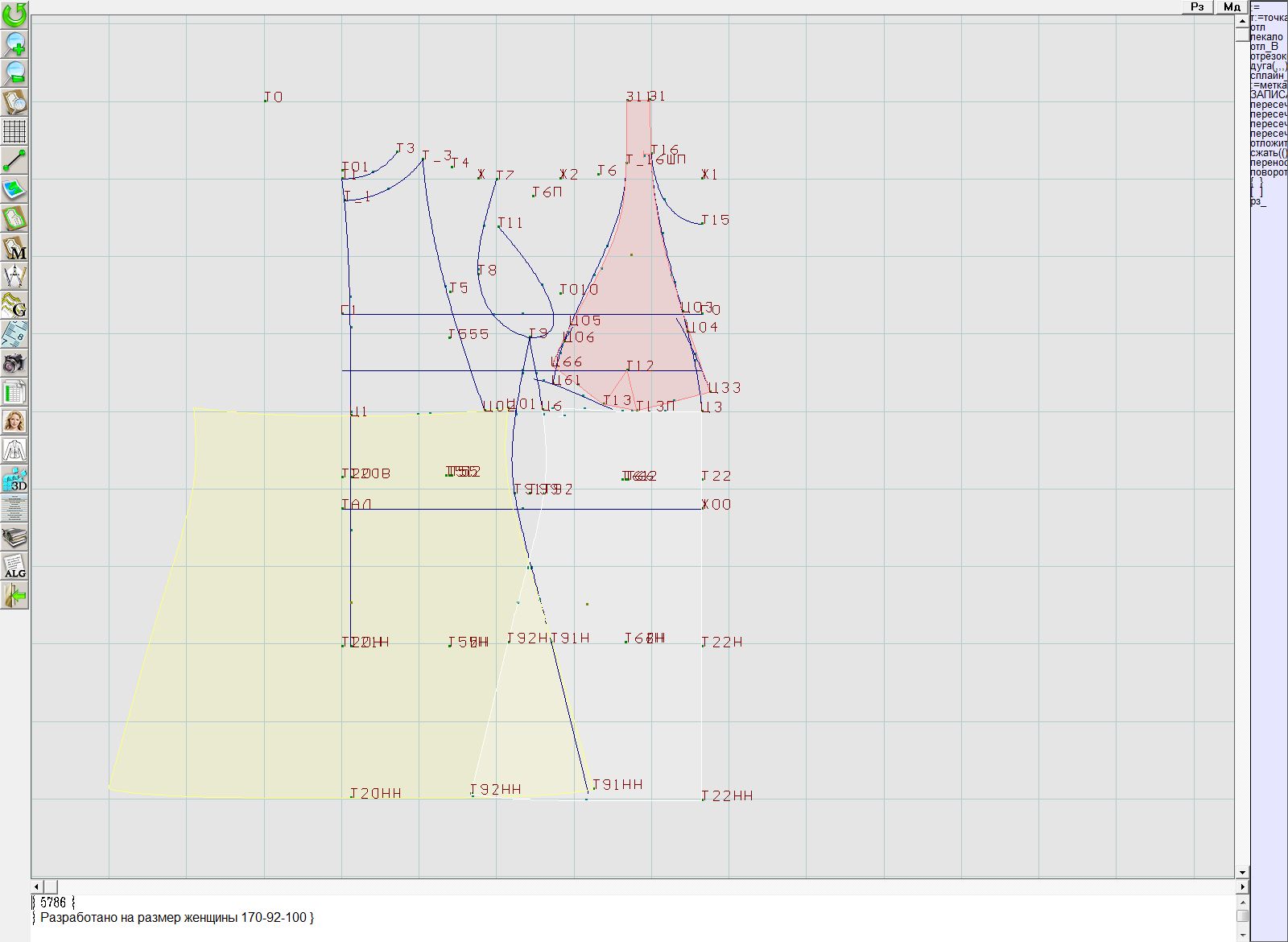Open the green spreadsheet table icon
The height and width of the screenshot is (942, 1288).
pos(14,392)
